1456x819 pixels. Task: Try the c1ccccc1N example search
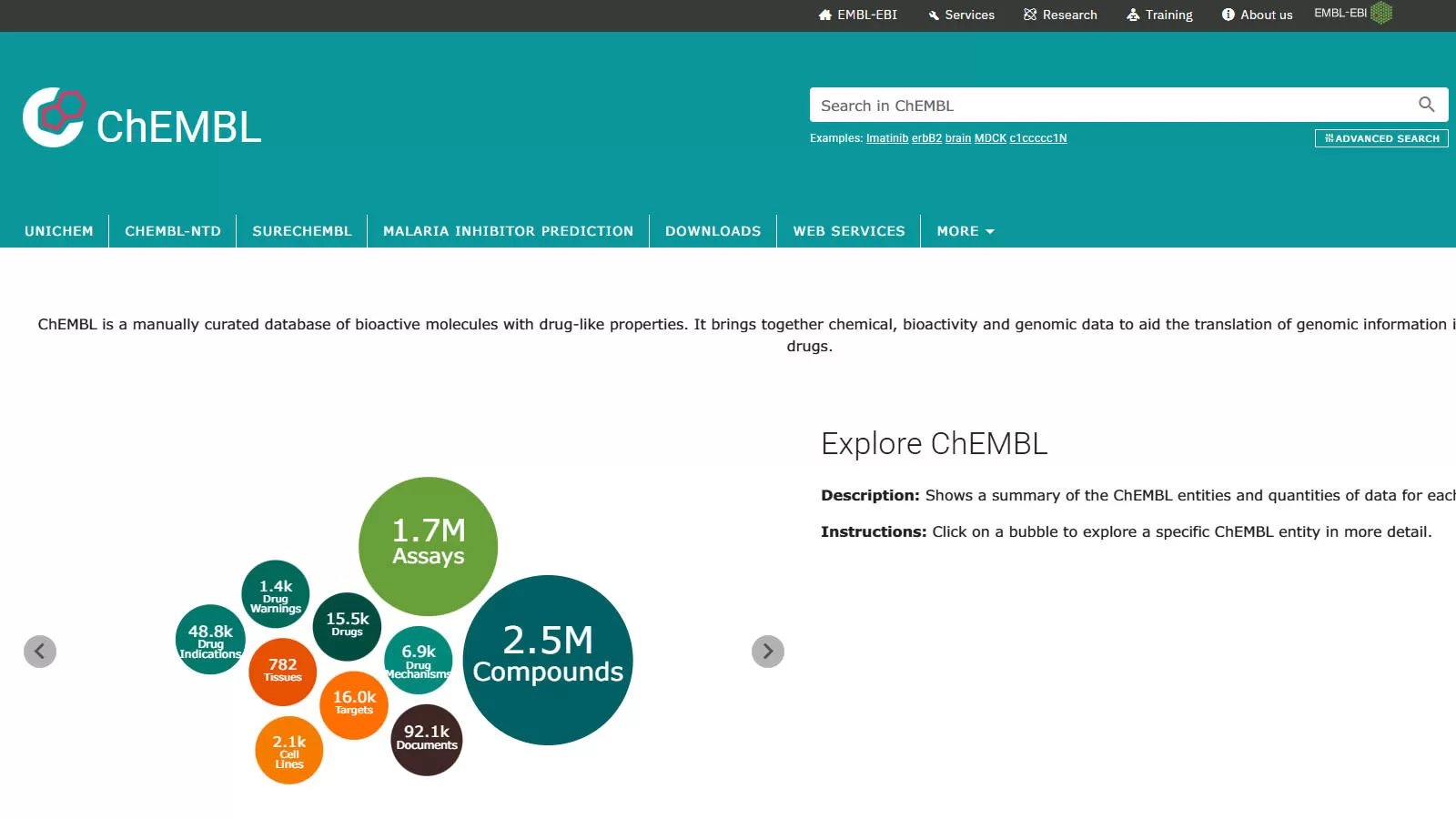[1038, 138]
